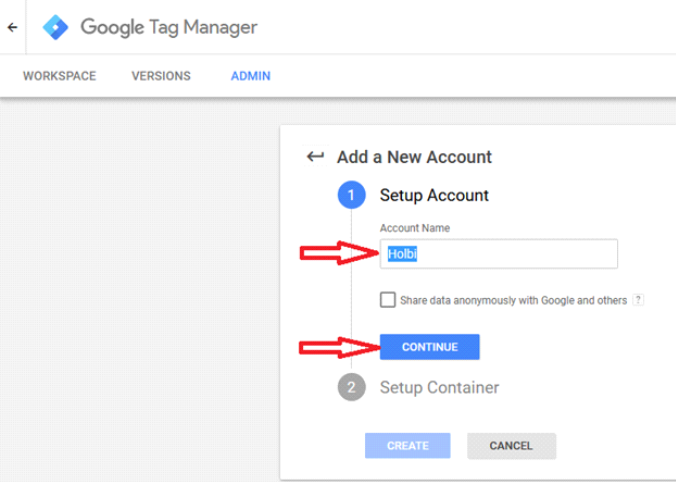Image resolution: width=676 pixels, height=482 pixels.
Task: Open the WORKSPACE tab
Action: point(59,76)
